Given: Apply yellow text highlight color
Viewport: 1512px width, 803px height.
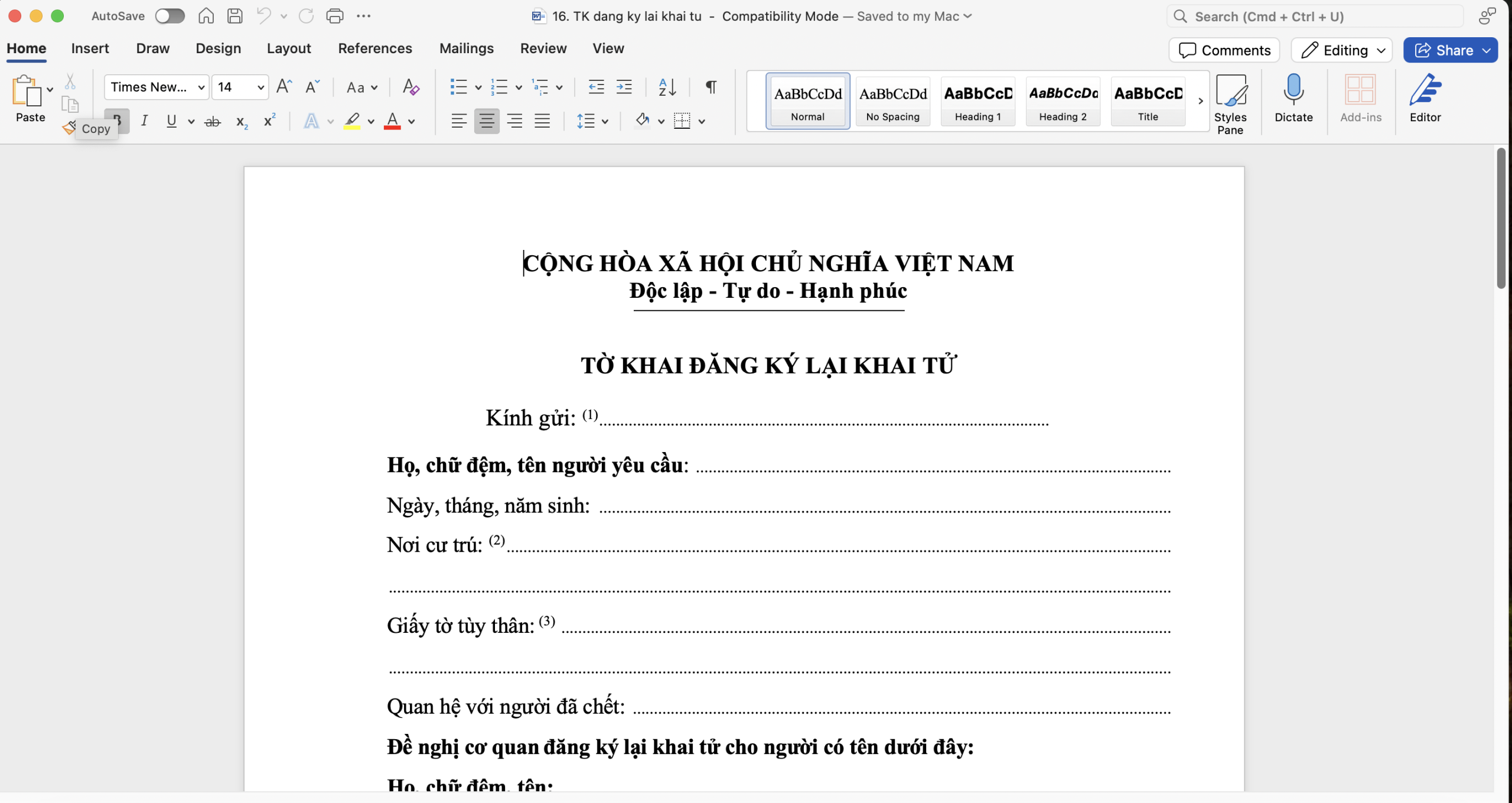Looking at the screenshot, I should (352, 121).
